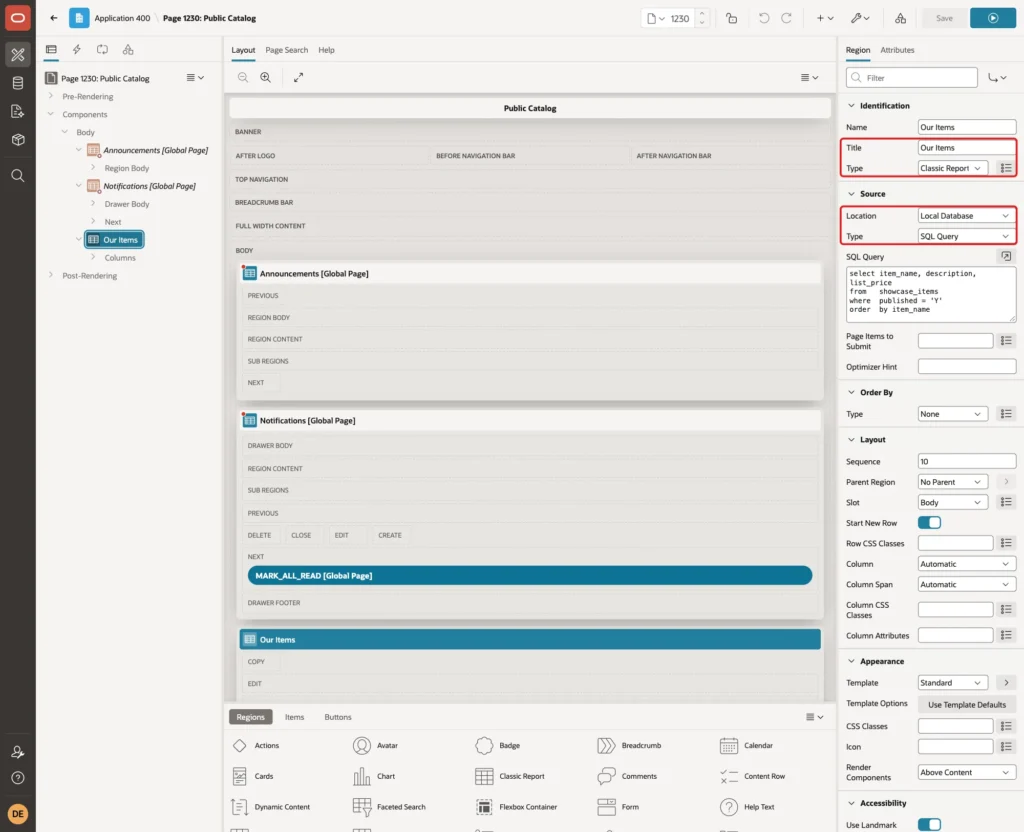Screen dimensions: 1024x832
Task: Click the page lock icon in toolbar
Action: coord(731,18)
